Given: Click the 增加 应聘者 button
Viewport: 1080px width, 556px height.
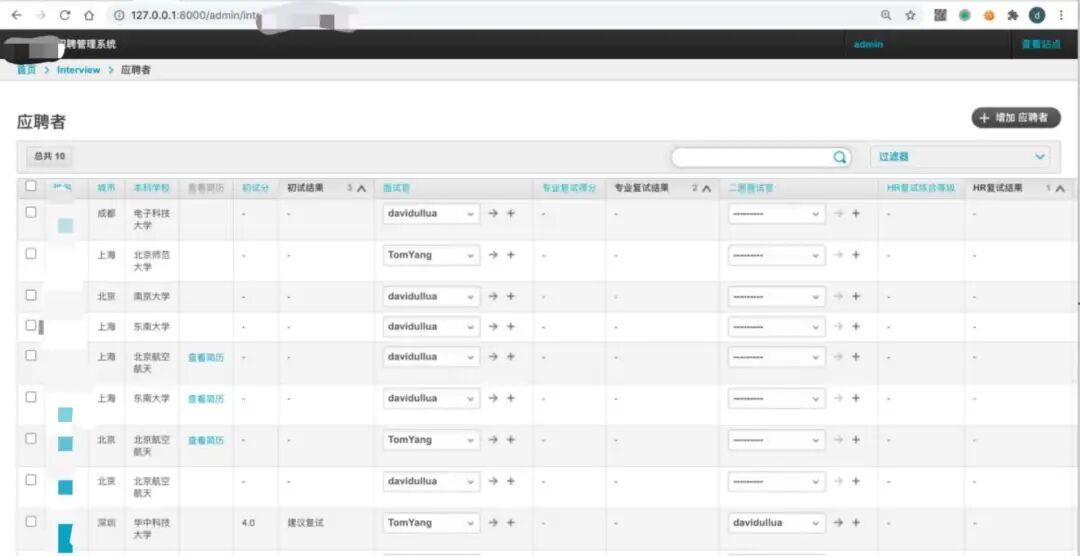Looking at the screenshot, I should [1016, 118].
